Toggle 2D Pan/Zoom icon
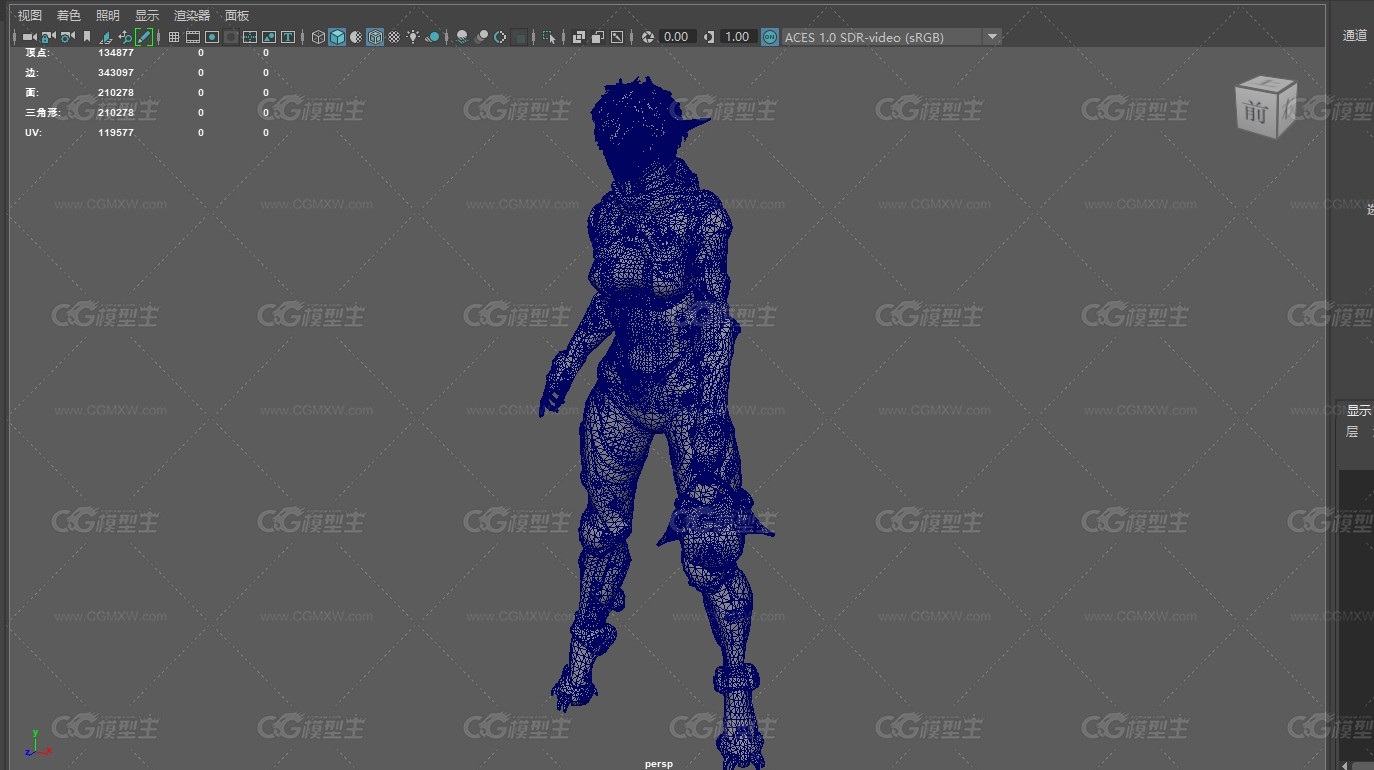 click(125, 37)
